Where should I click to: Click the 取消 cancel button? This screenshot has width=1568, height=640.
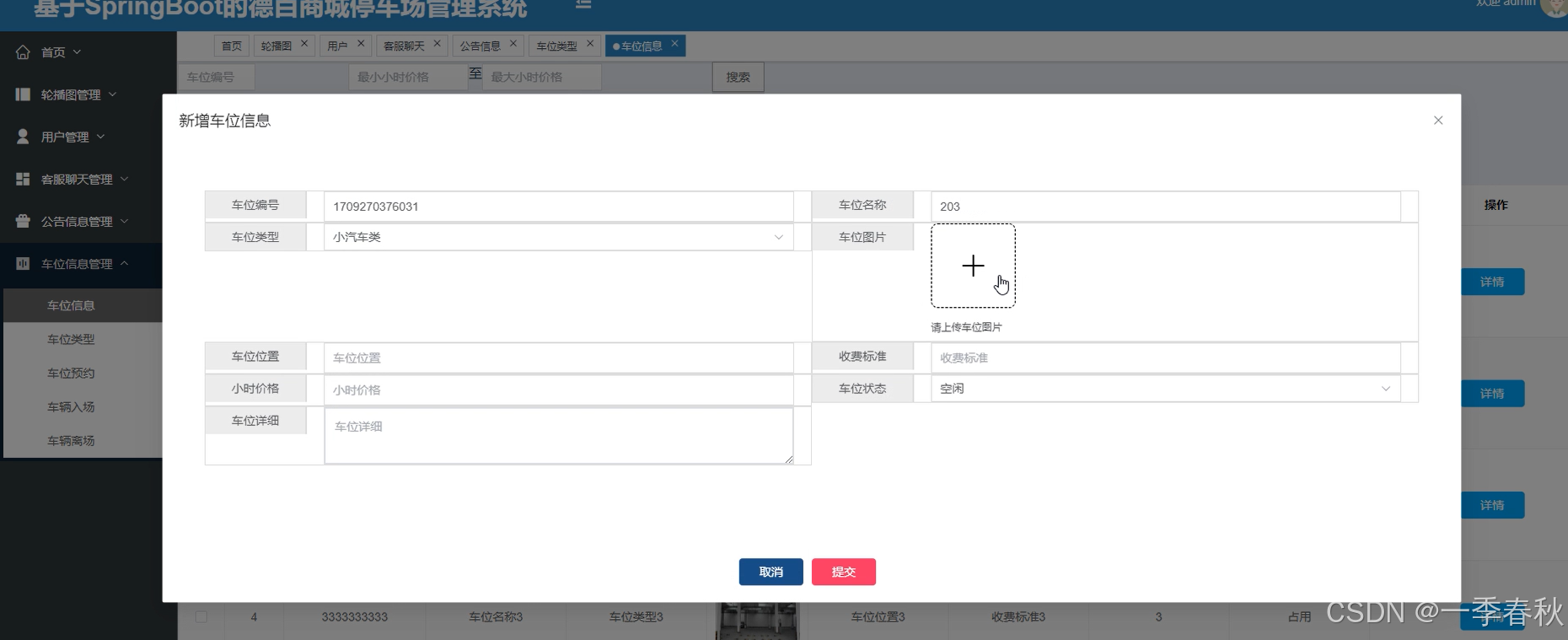point(771,572)
